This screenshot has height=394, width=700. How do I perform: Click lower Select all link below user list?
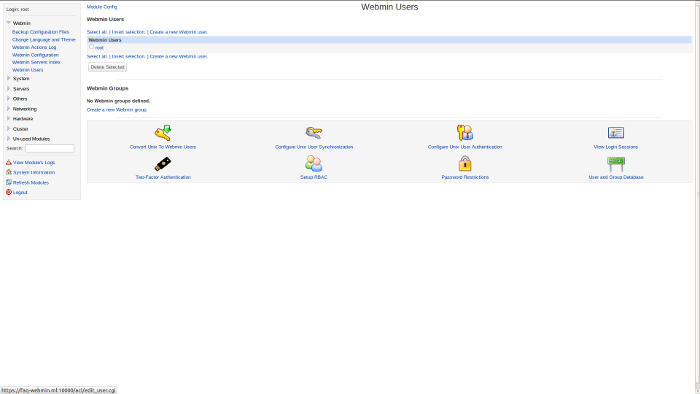coord(97,56)
